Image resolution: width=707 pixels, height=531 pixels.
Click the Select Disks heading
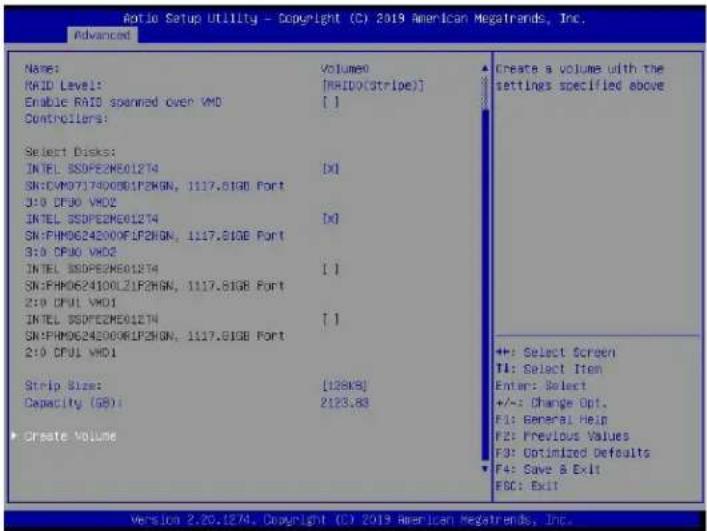pyautogui.click(x=70, y=152)
